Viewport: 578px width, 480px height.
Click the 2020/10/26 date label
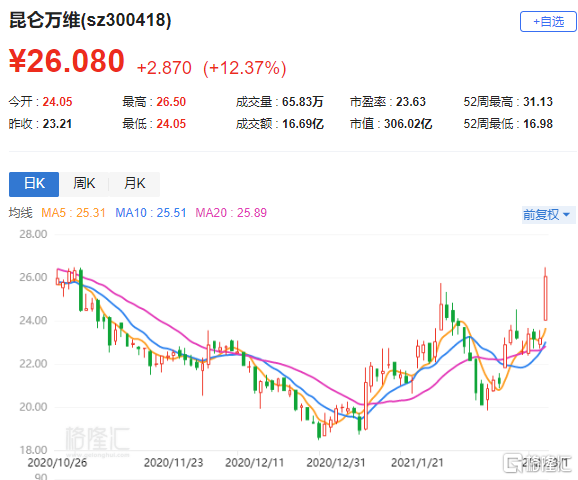tap(58, 463)
